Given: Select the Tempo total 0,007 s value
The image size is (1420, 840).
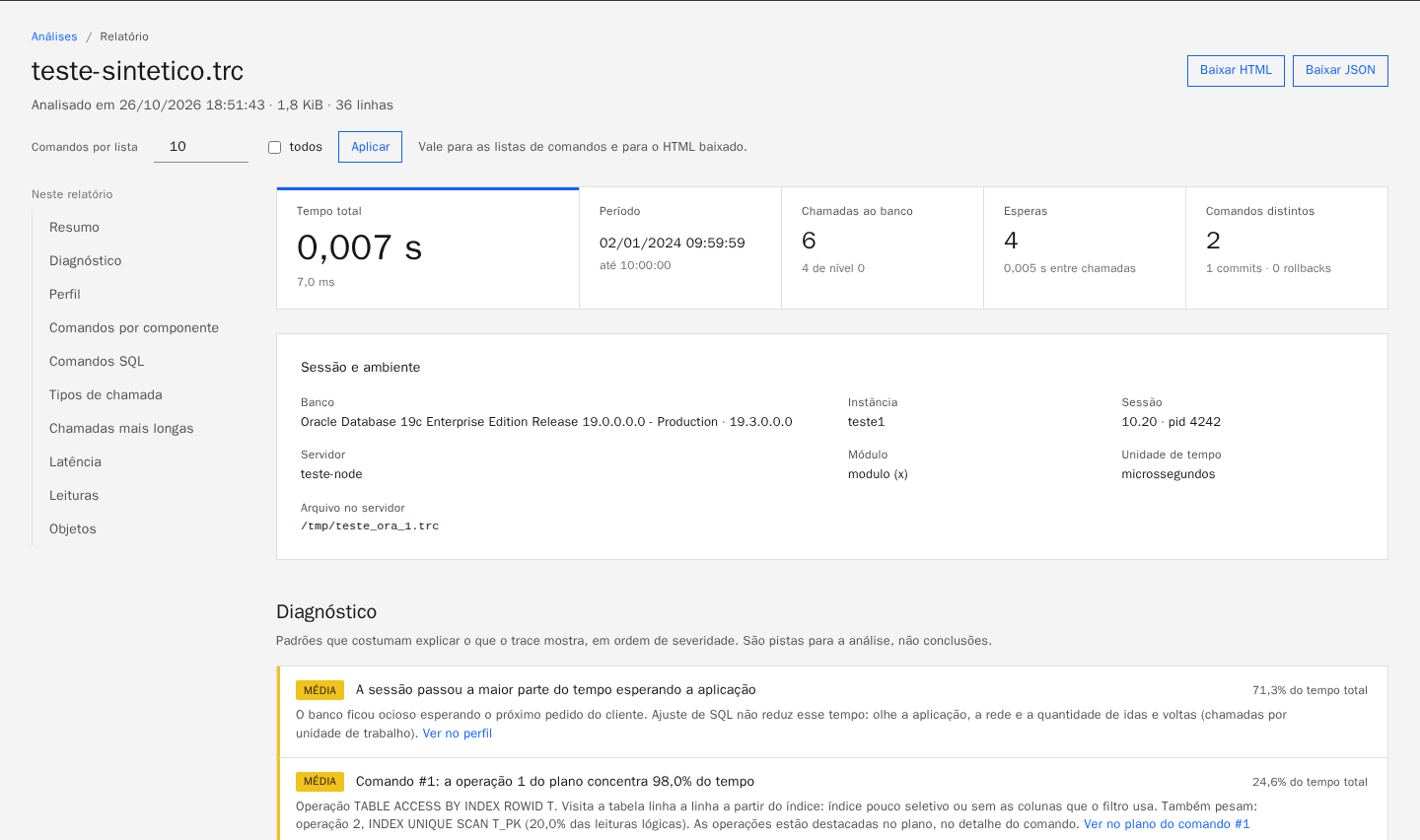Looking at the screenshot, I should point(359,247).
